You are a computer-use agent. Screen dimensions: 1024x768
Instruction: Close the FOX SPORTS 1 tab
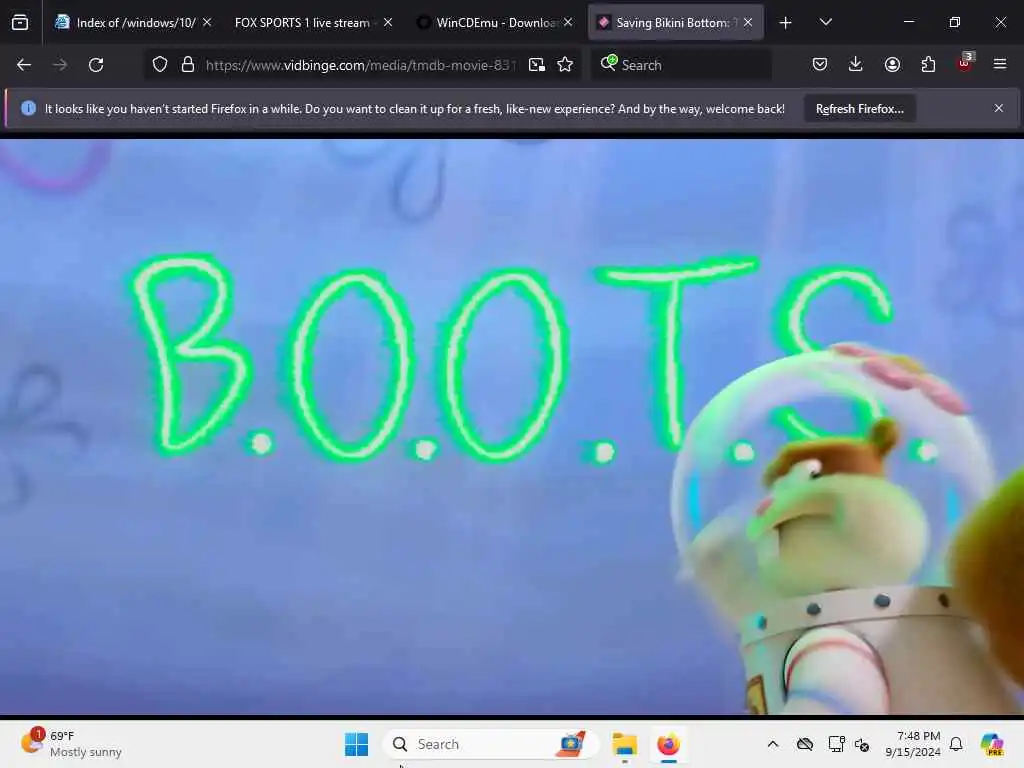pos(388,22)
